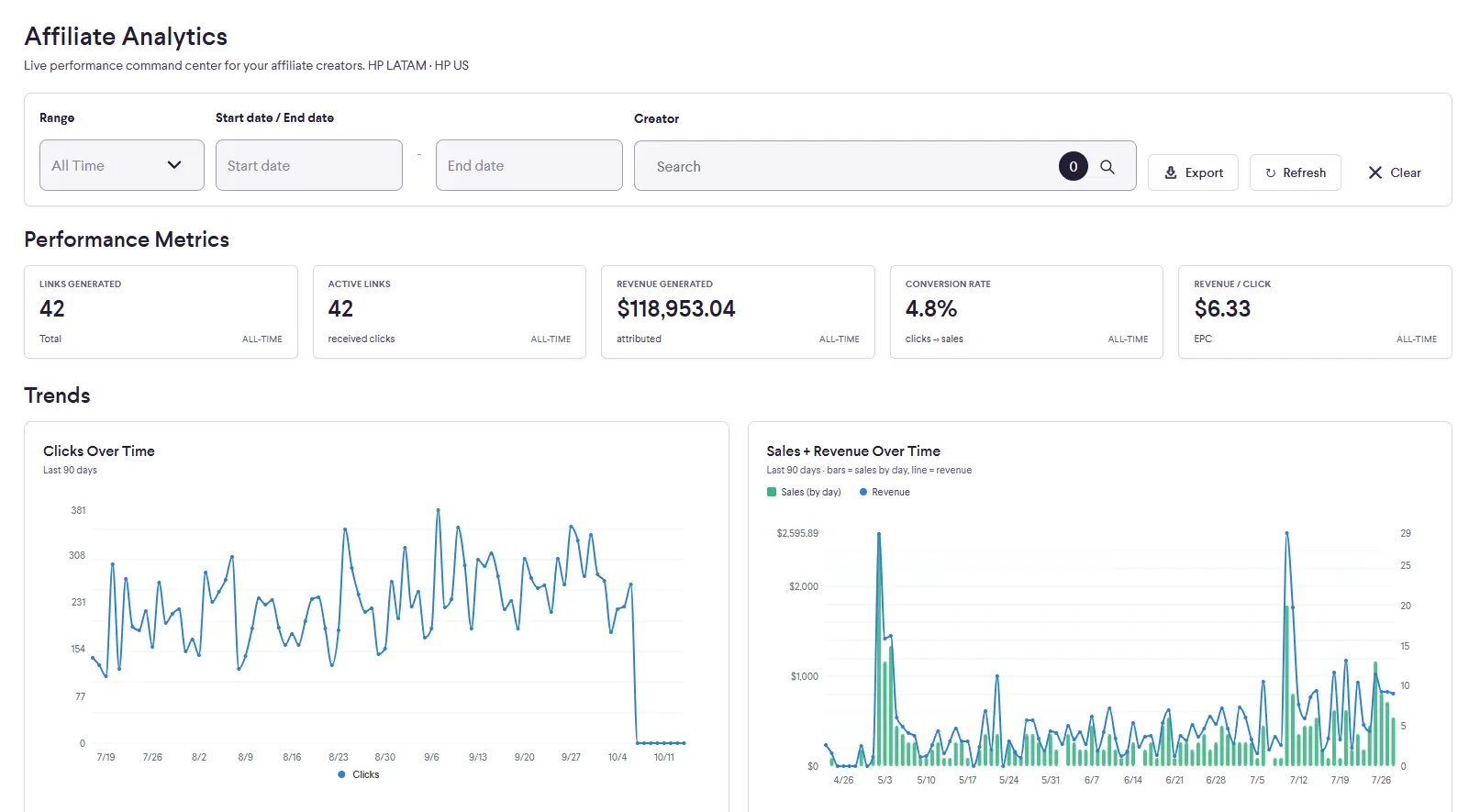Click the Sales + Revenue Over Time title
This screenshot has width=1469, height=812.
click(x=853, y=451)
